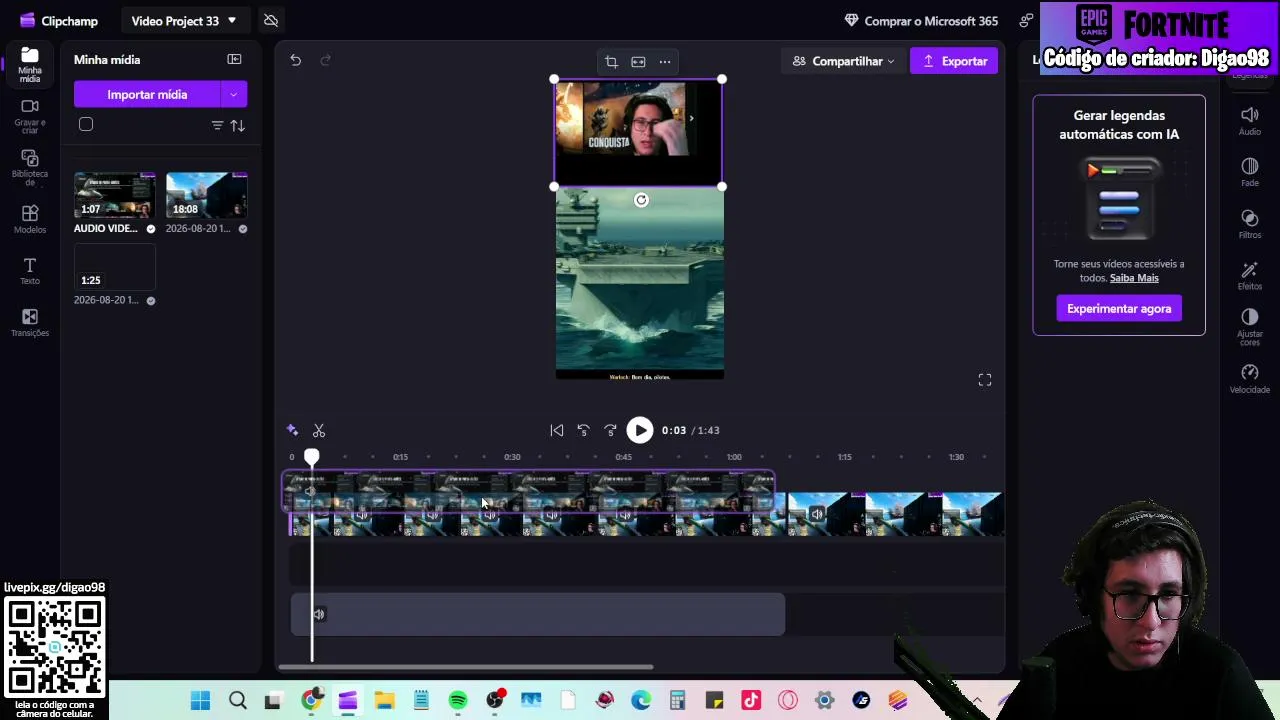Redo the last edit
1280x720 pixels.
(325, 60)
